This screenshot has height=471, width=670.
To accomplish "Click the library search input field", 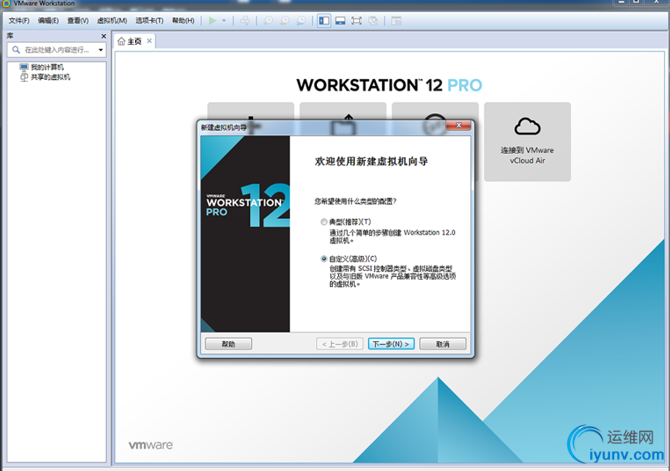I will 56,50.
